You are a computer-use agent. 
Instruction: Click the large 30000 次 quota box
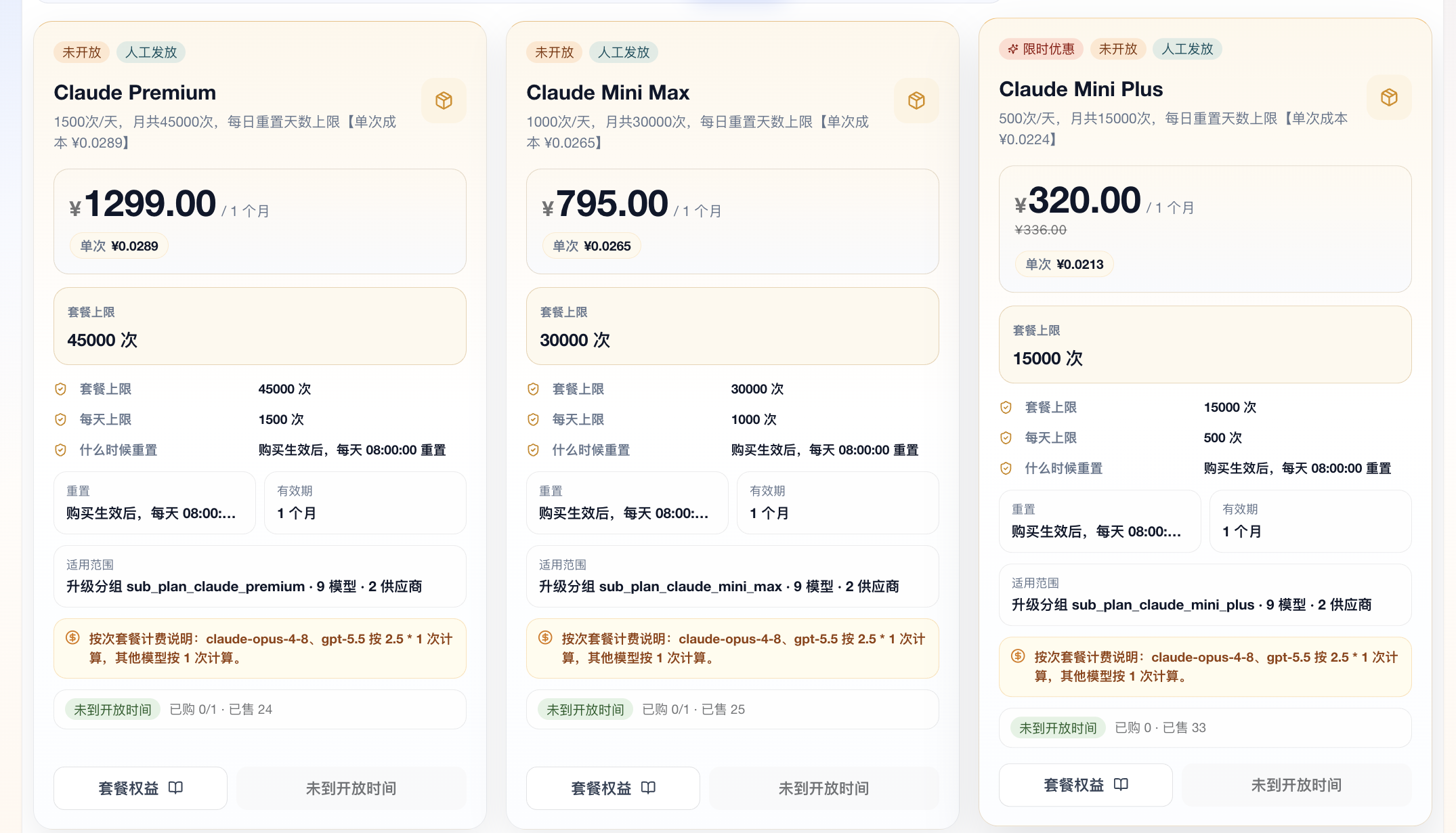[733, 326]
